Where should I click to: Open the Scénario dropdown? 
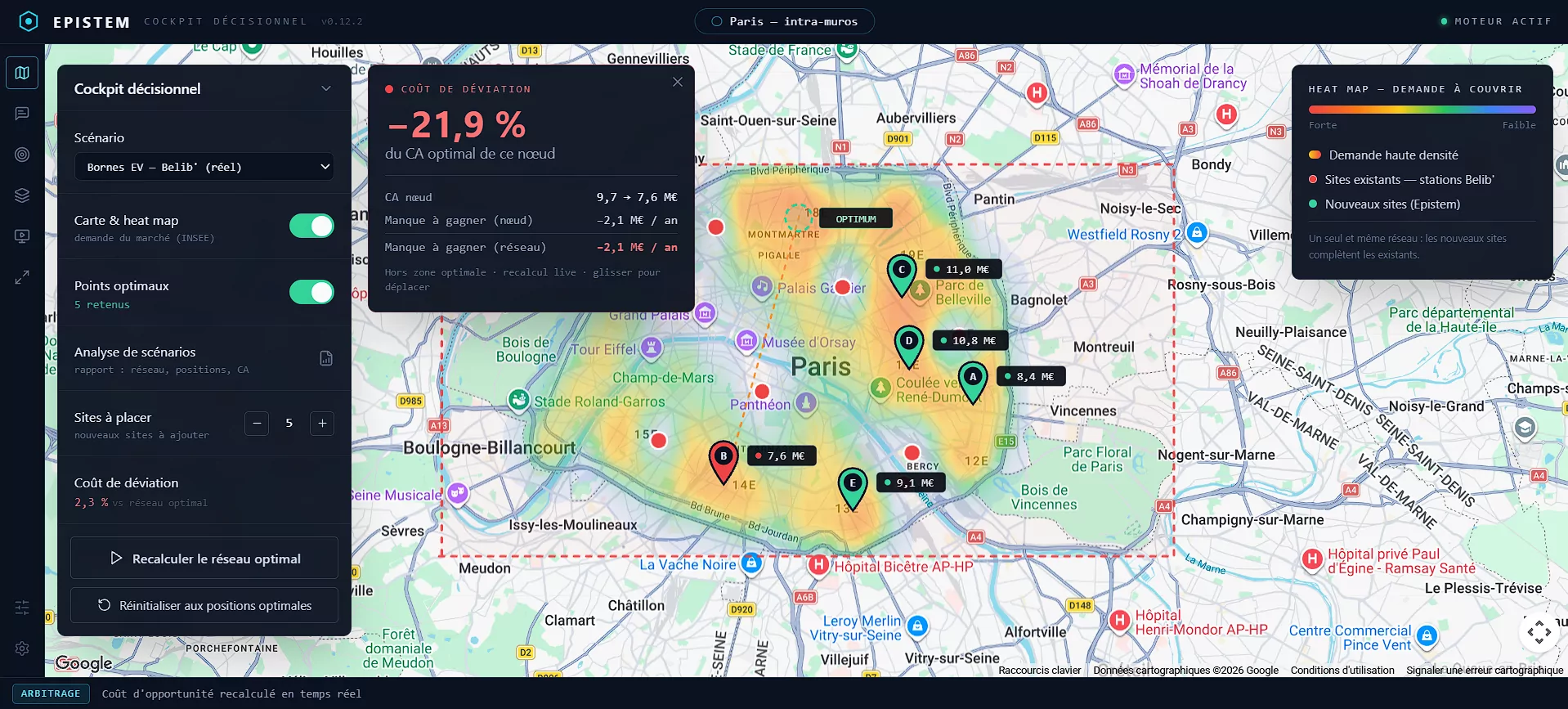pyautogui.click(x=204, y=167)
